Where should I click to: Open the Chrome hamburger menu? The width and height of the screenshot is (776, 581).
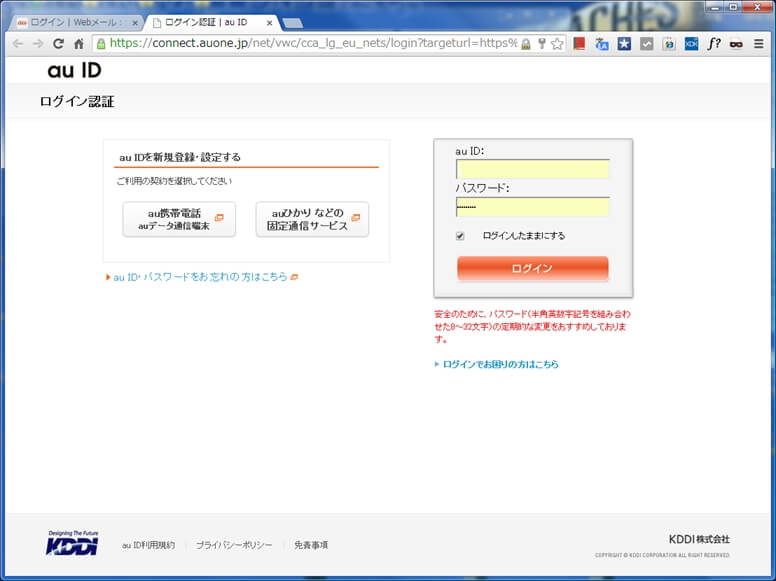tap(760, 44)
